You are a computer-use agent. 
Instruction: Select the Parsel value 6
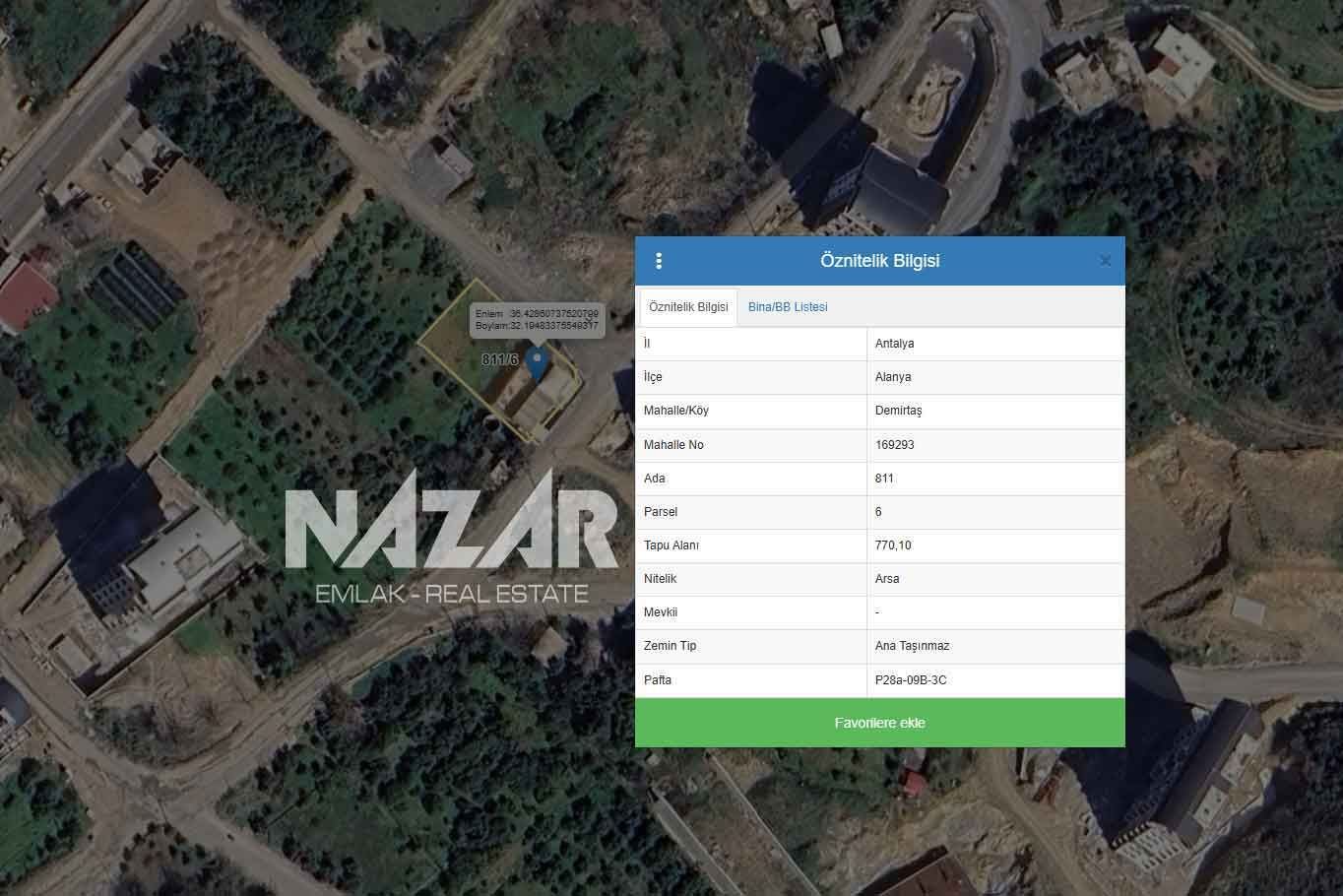pos(878,512)
